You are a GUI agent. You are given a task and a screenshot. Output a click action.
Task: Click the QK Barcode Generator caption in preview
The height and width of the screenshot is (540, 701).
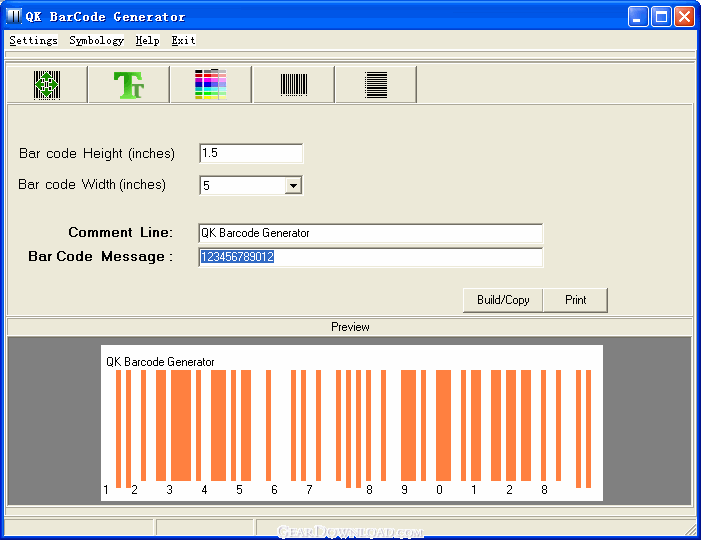pos(160,362)
